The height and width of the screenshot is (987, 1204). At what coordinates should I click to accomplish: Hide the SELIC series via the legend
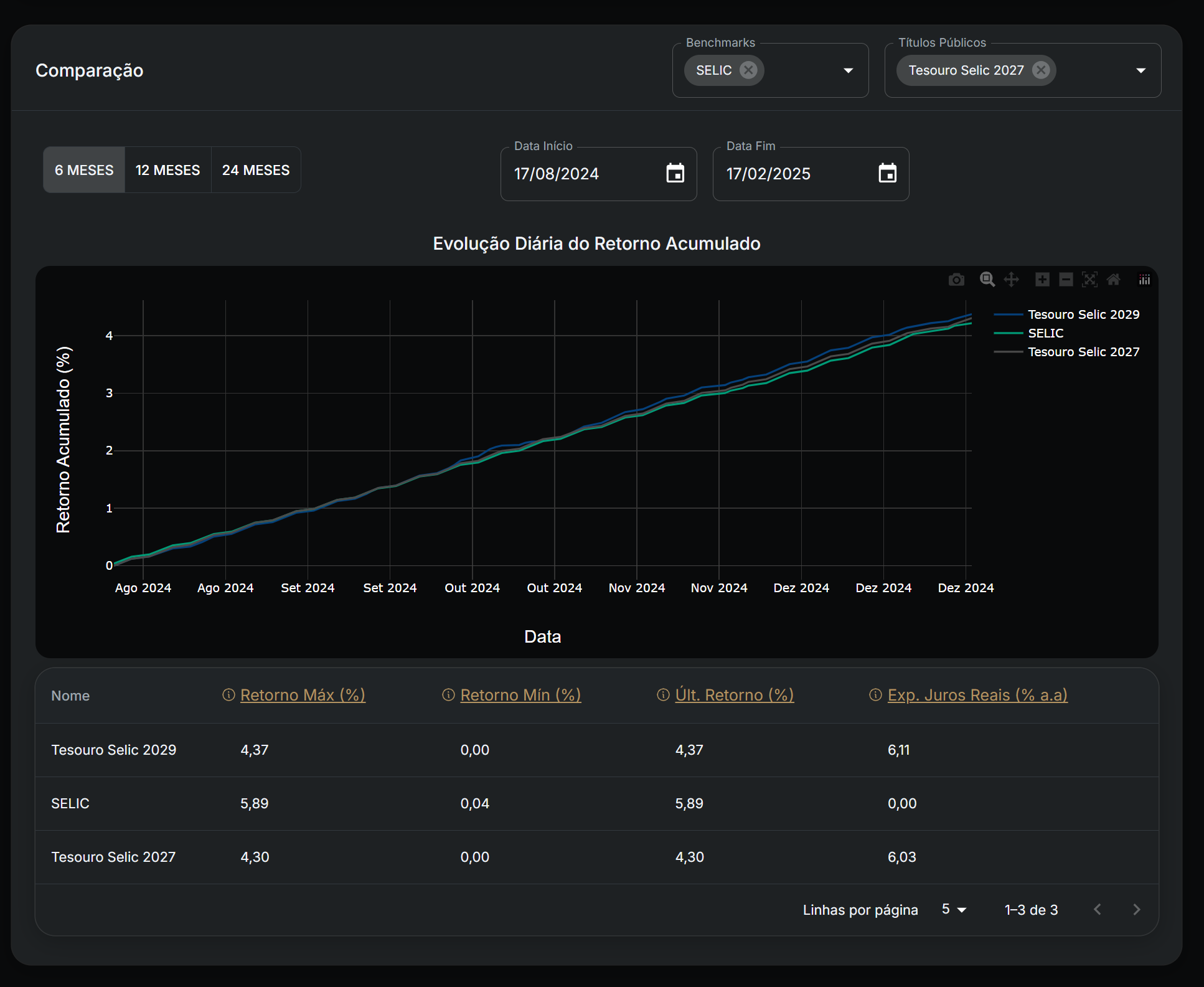click(x=1045, y=333)
